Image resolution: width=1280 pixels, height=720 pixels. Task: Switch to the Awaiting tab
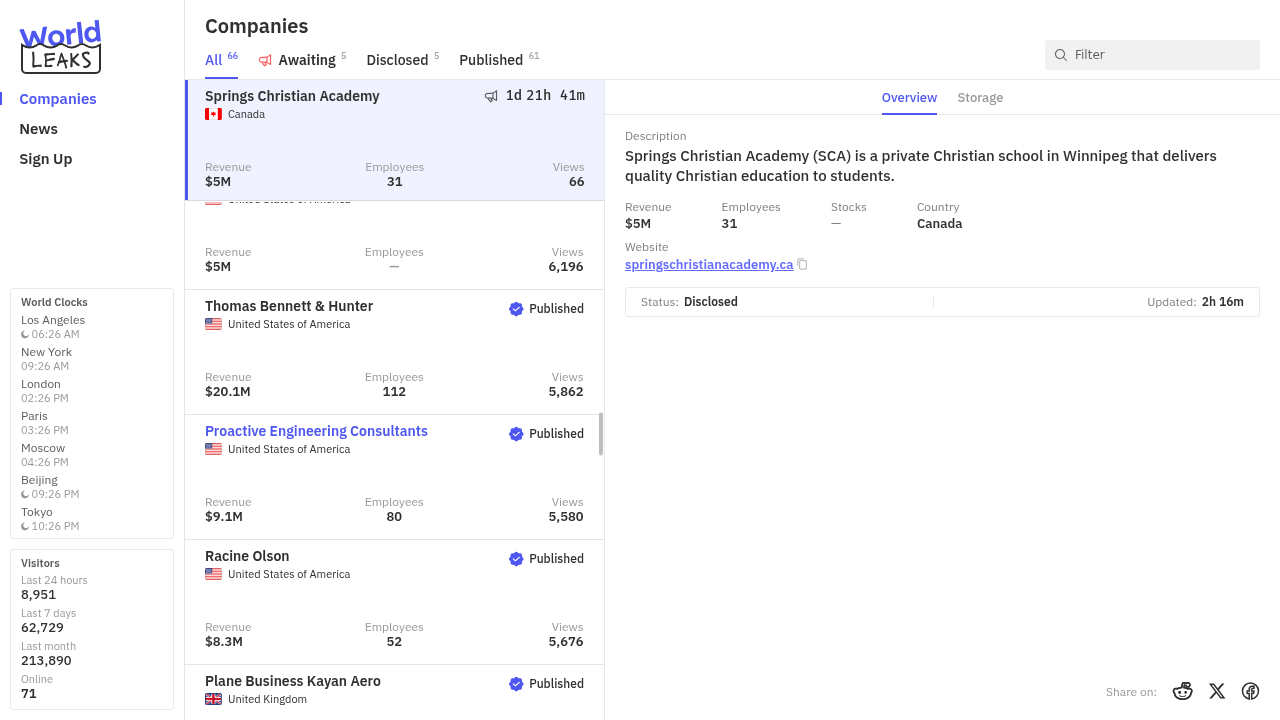click(302, 60)
